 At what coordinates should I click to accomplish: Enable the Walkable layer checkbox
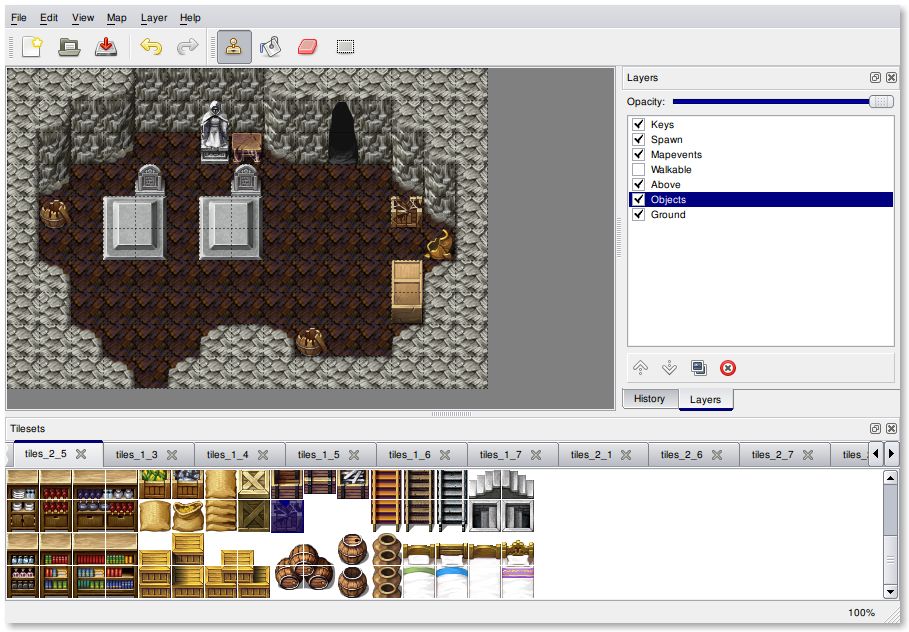tap(638, 170)
